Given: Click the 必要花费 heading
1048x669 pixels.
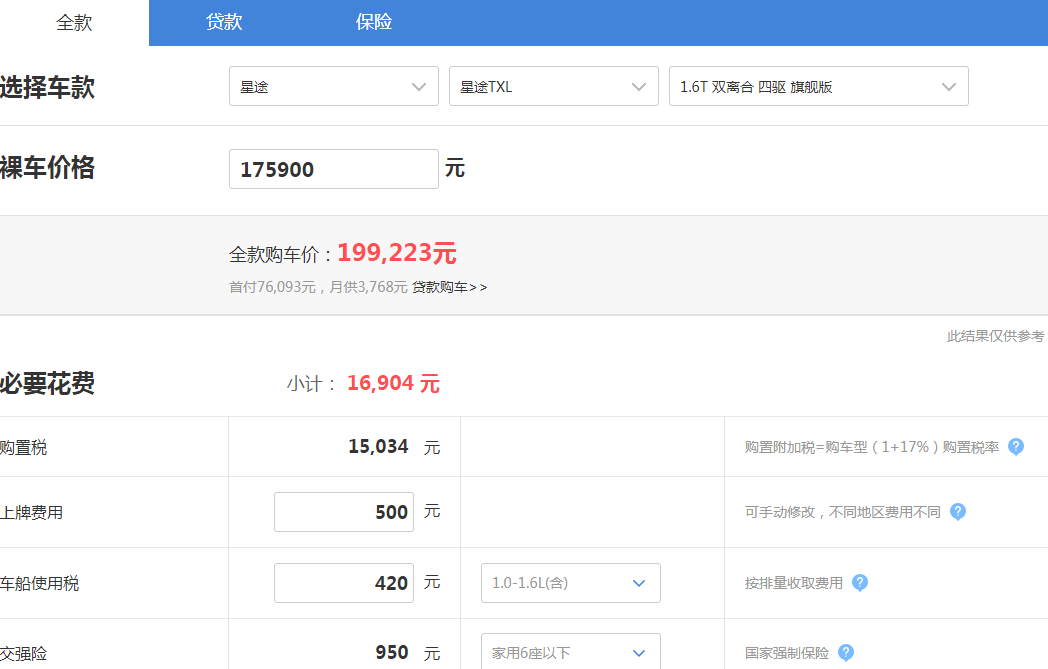Looking at the screenshot, I should point(47,384).
